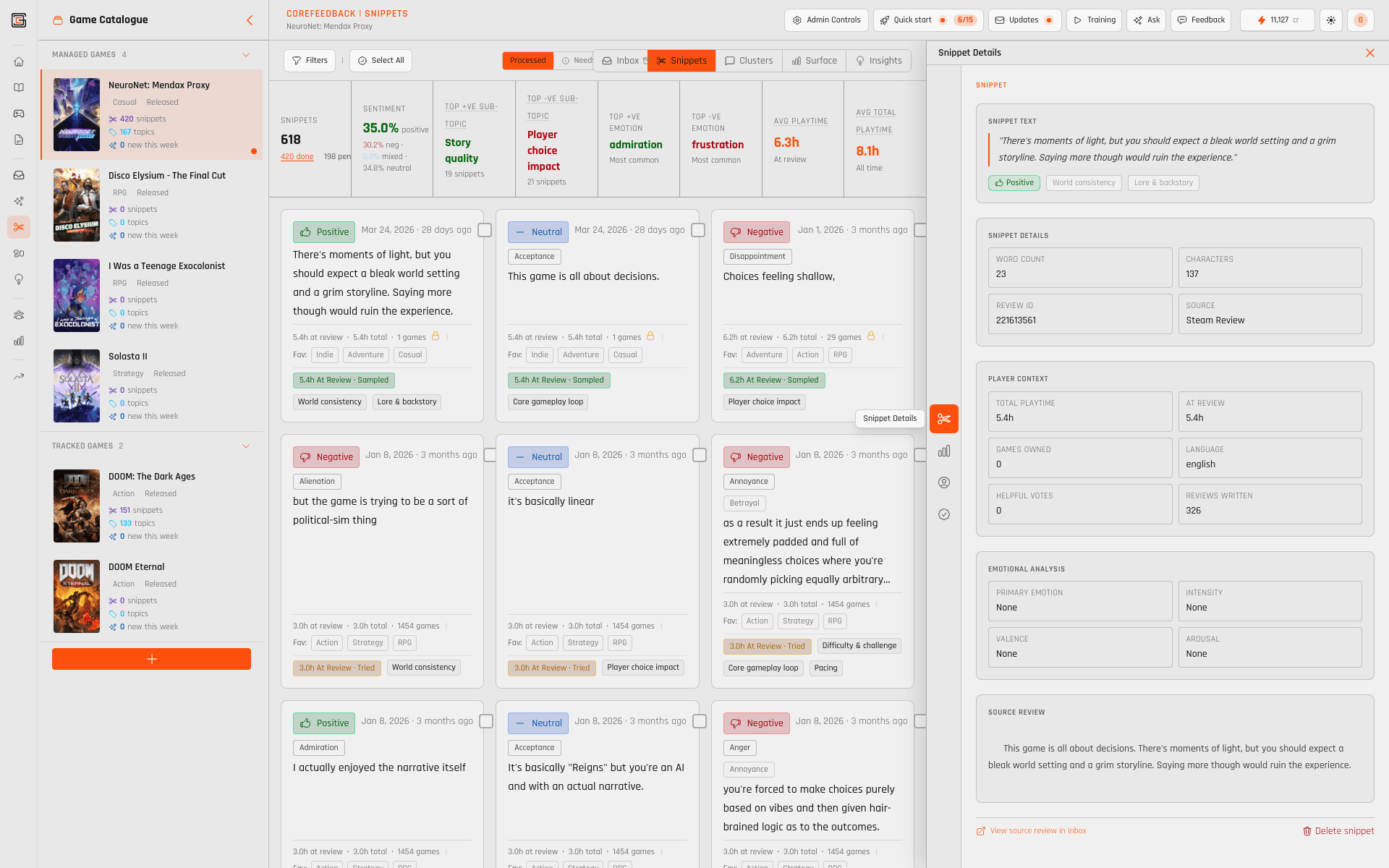Click the person icon in the Snippet Details rail
Image resolution: width=1389 pixels, height=868 pixels.
(x=943, y=482)
